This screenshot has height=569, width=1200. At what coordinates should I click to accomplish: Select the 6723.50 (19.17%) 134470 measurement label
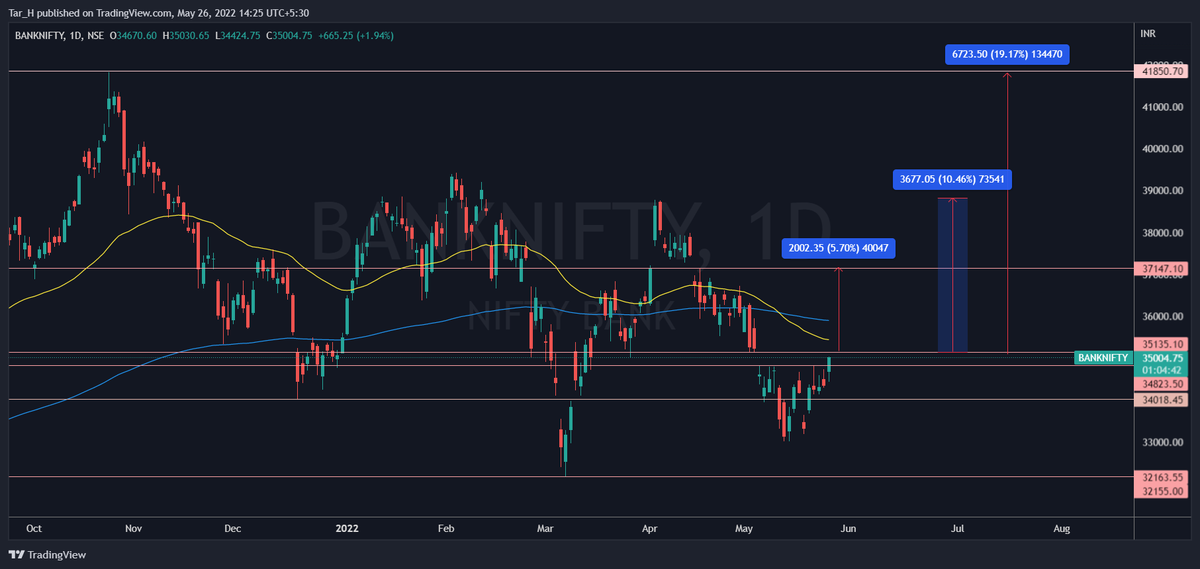[x=1007, y=55]
